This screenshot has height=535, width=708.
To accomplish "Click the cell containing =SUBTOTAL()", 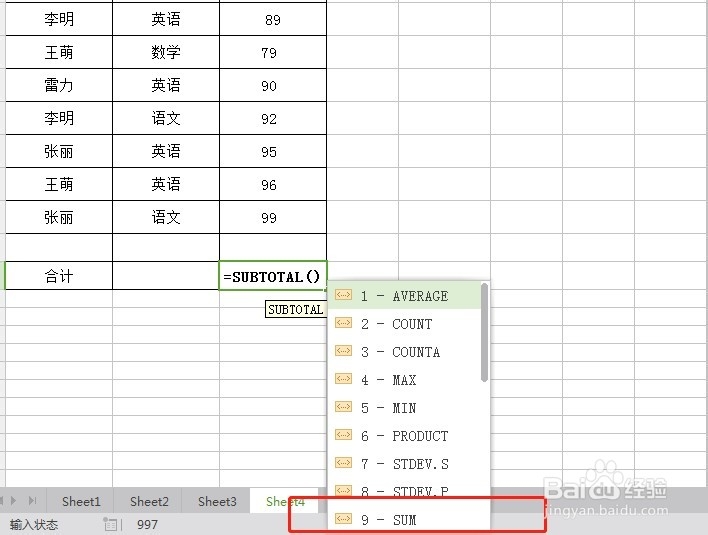I will coord(273,276).
